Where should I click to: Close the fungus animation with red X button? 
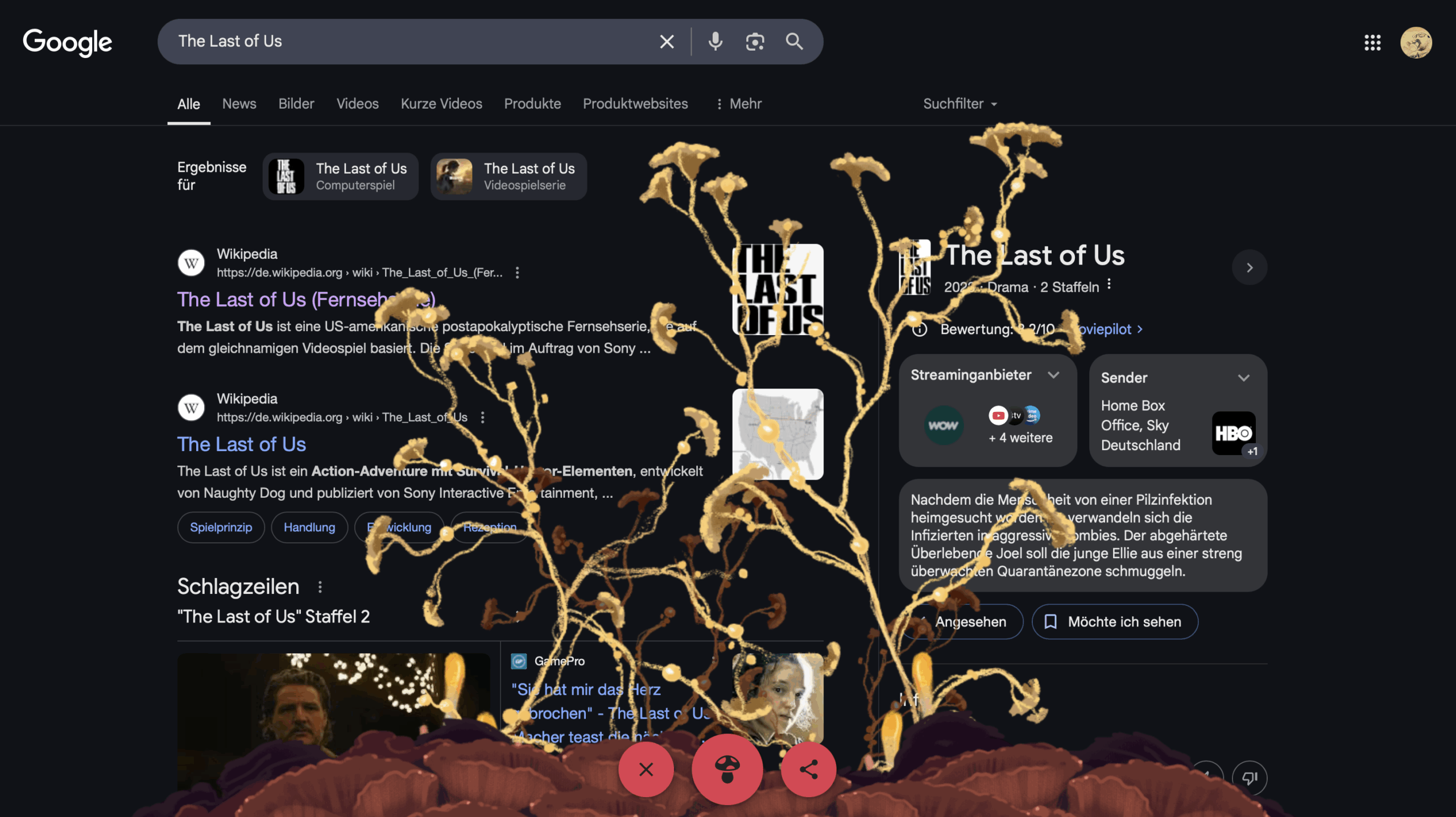[646, 769]
